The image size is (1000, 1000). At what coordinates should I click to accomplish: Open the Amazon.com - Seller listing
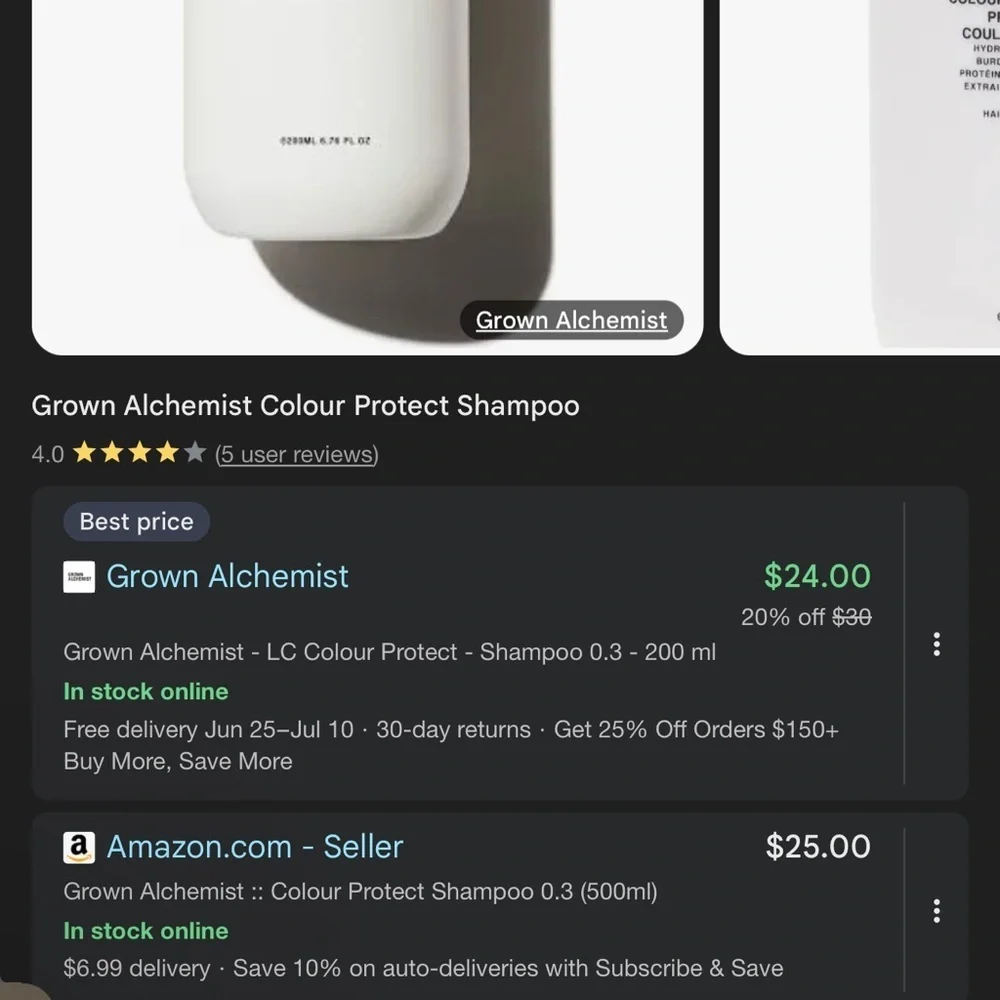(254, 847)
